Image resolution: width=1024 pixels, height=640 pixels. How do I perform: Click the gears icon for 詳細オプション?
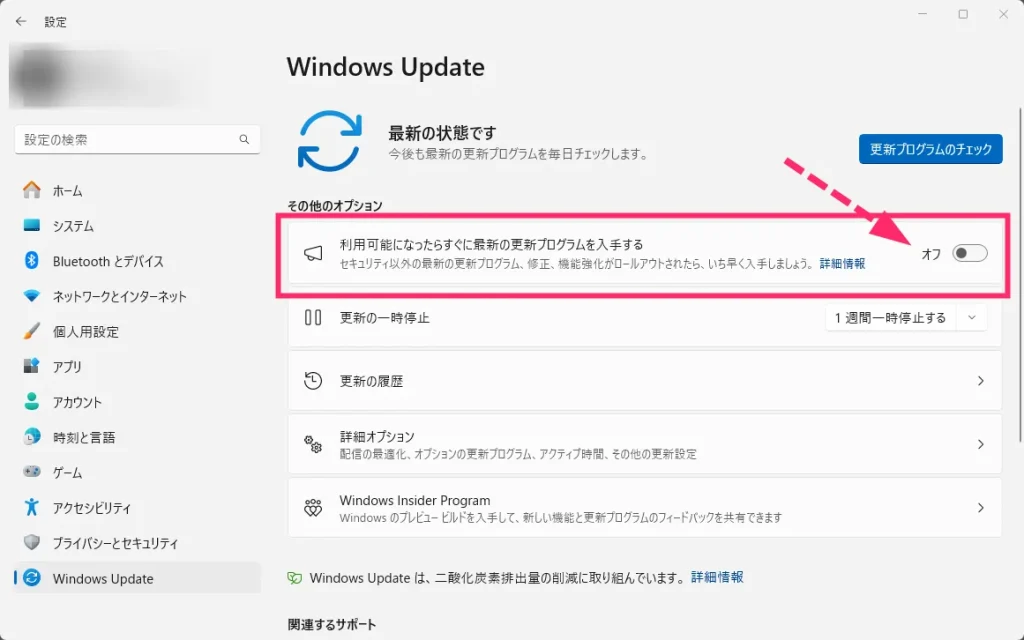coord(313,444)
